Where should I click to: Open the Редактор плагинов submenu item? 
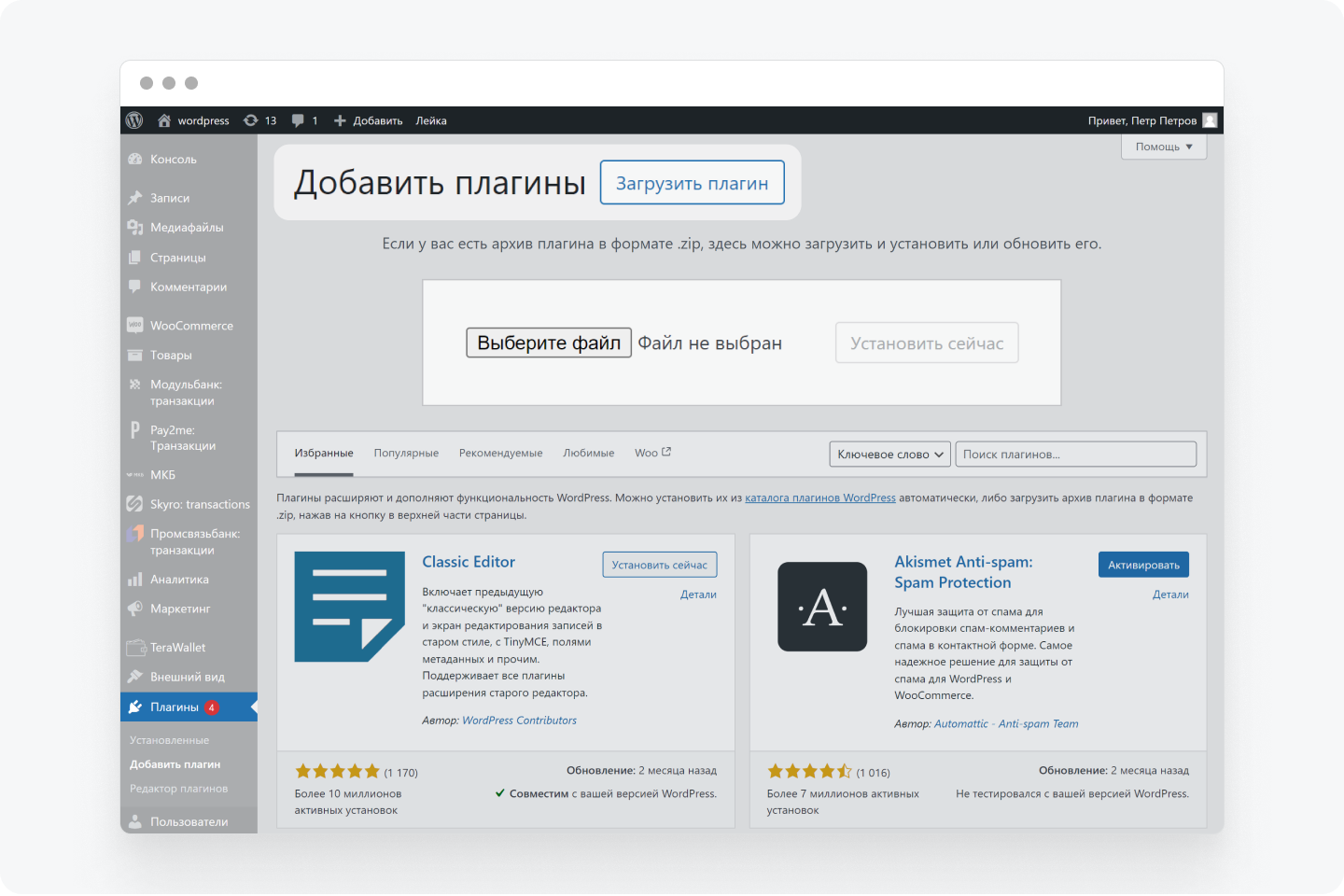click(x=178, y=789)
